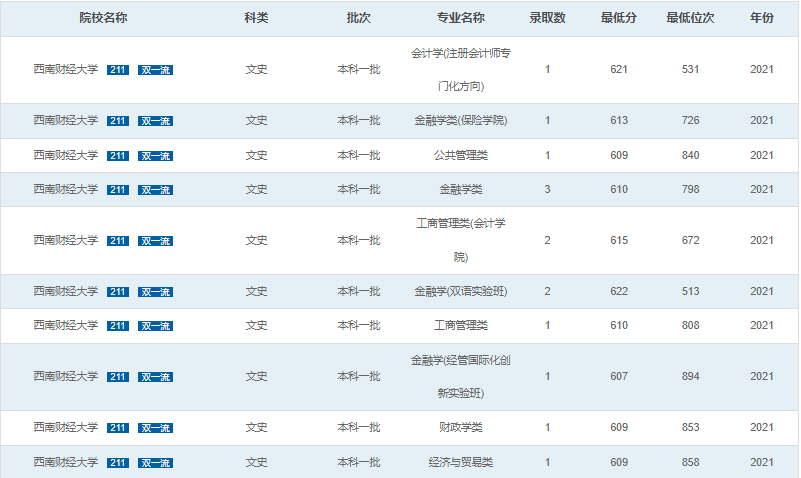Screen dimensions: 801x478
Task: Select the major 工商管理类 with rank 808
Action: coord(461,325)
